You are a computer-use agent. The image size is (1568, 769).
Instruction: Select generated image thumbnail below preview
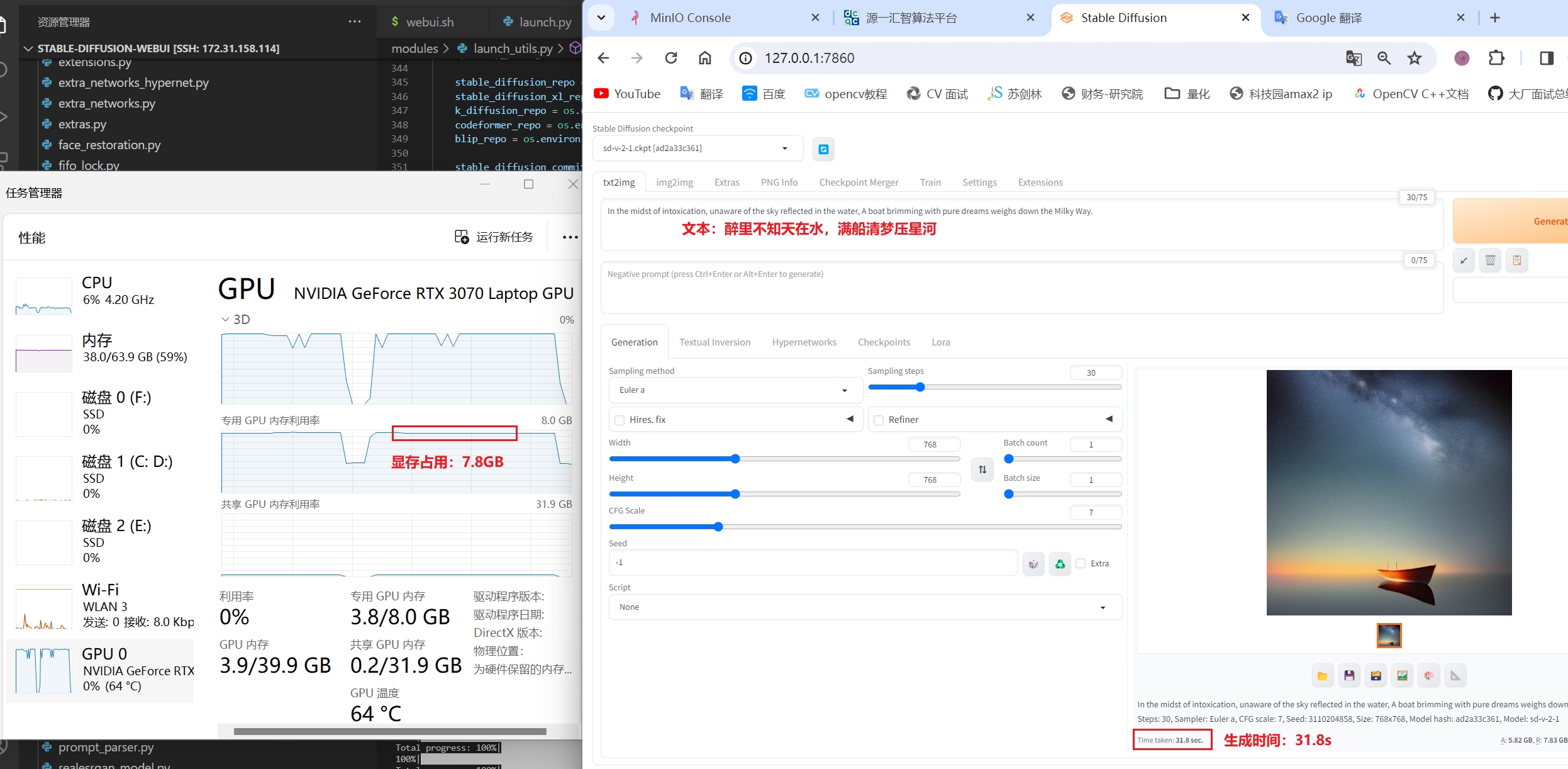point(1389,636)
